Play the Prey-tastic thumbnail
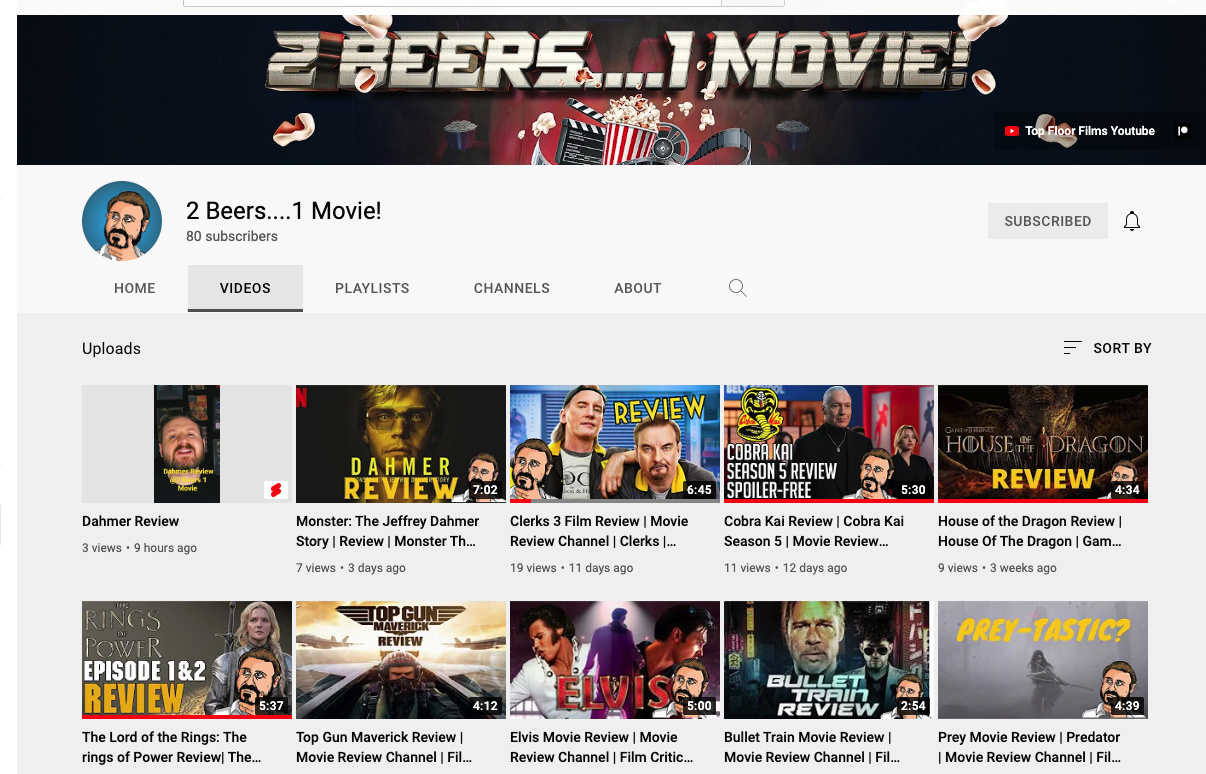 (x=1043, y=660)
